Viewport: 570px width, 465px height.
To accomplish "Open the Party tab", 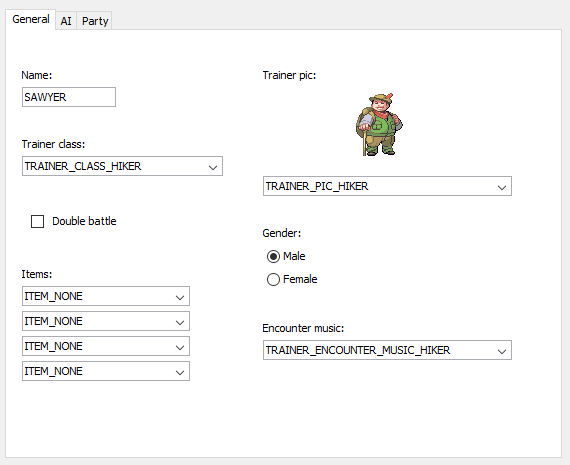I will [x=95, y=21].
